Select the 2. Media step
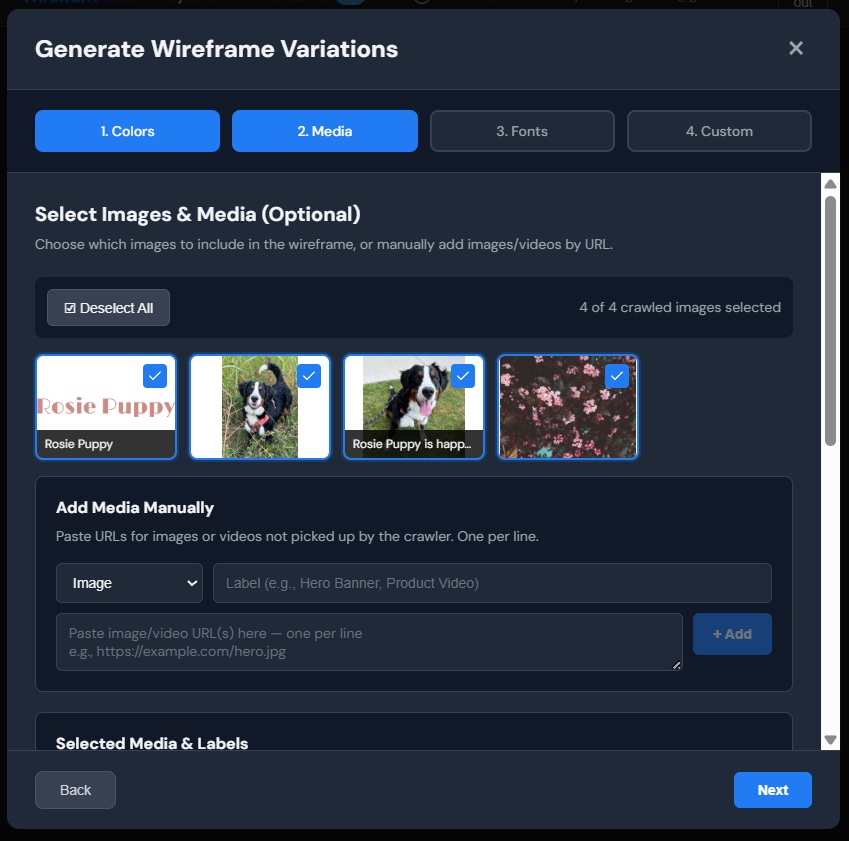 324,130
